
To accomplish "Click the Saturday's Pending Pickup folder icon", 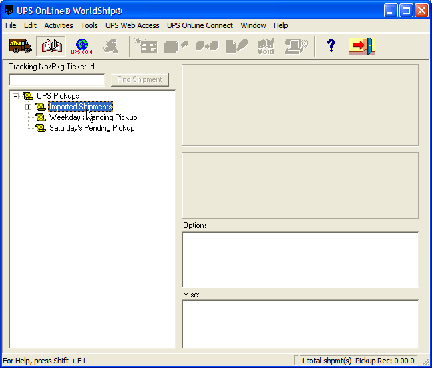I will click(x=41, y=128).
